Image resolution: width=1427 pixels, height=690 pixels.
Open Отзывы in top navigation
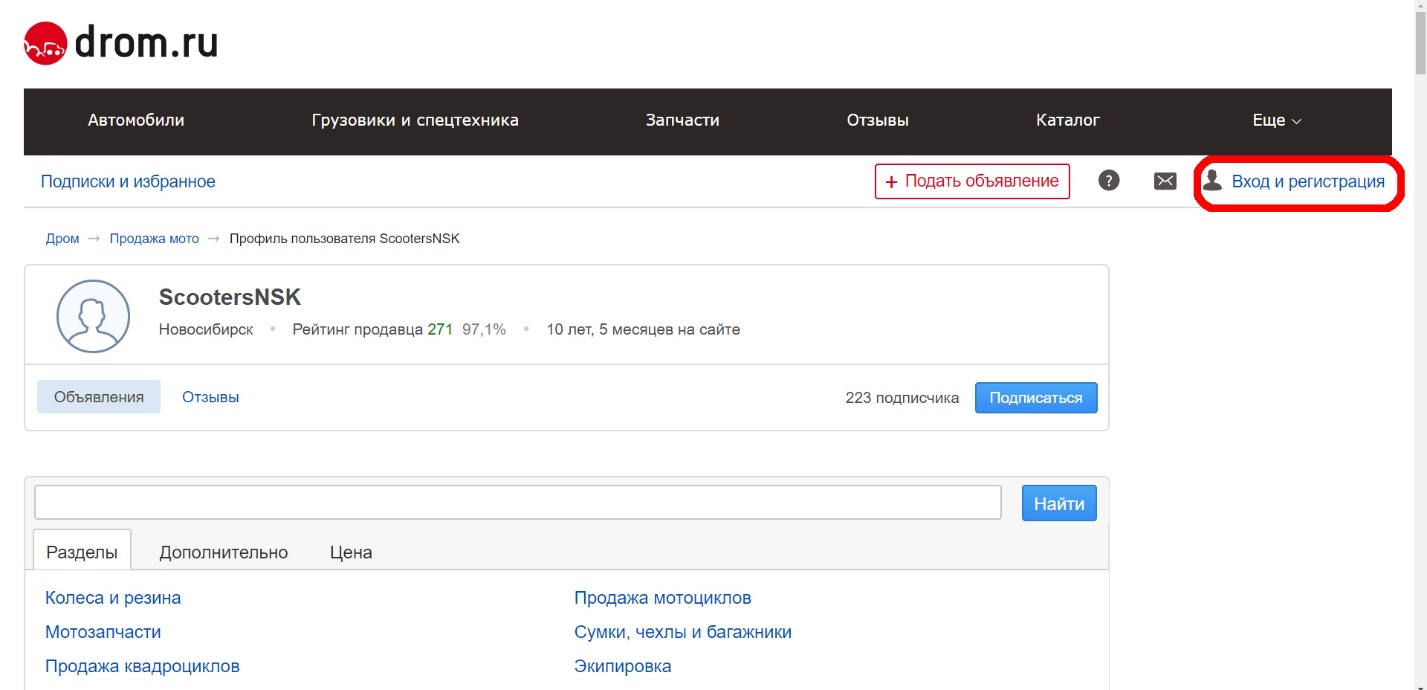coord(878,120)
